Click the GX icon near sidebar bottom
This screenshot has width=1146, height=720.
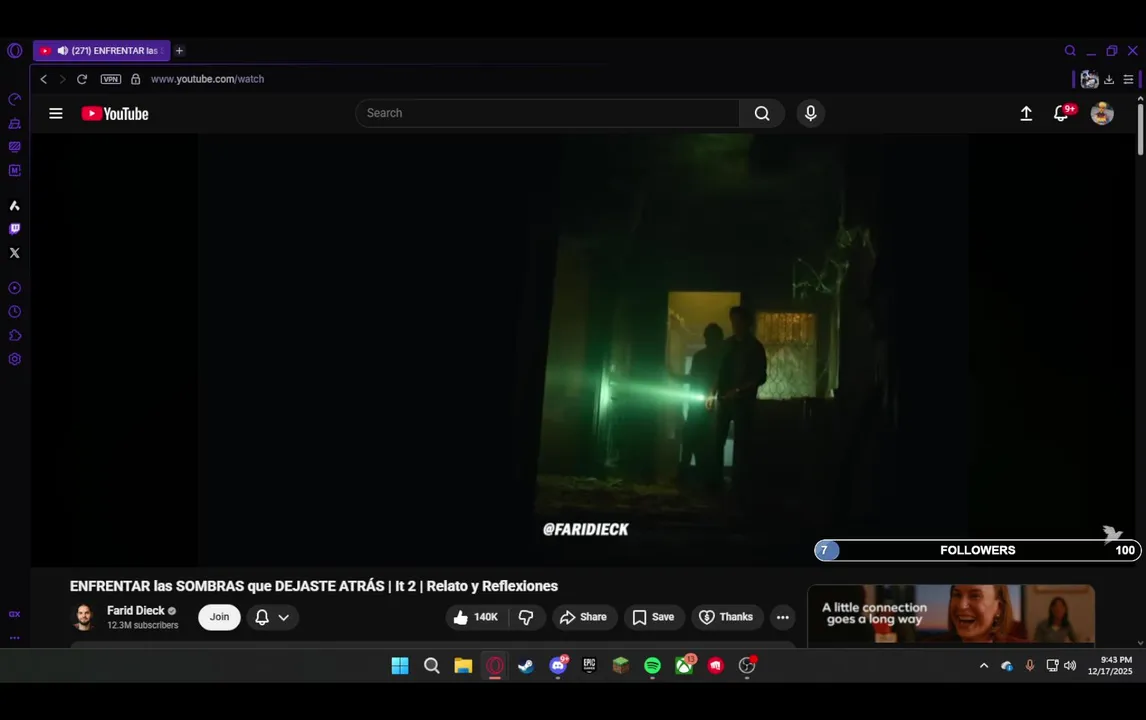[15, 614]
